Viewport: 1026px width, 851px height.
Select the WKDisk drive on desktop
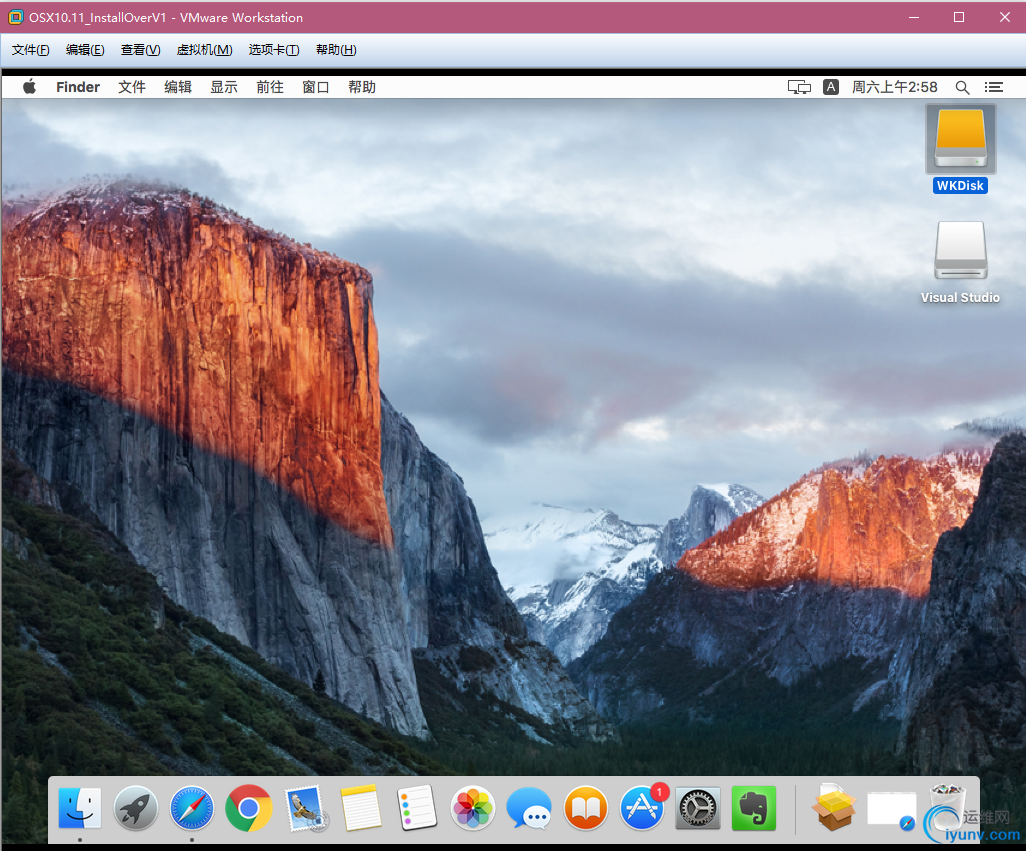click(x=961, y=148)
